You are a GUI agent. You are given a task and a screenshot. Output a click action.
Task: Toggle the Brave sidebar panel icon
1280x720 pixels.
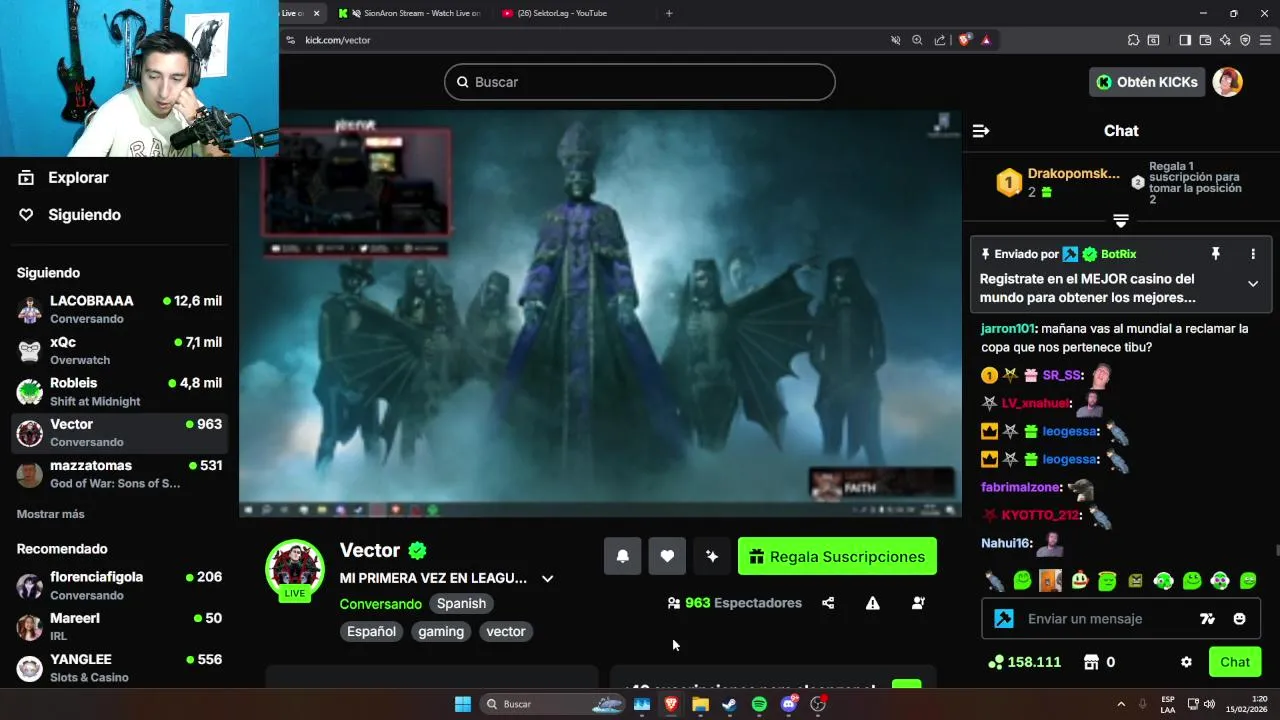coord(1185,40)
